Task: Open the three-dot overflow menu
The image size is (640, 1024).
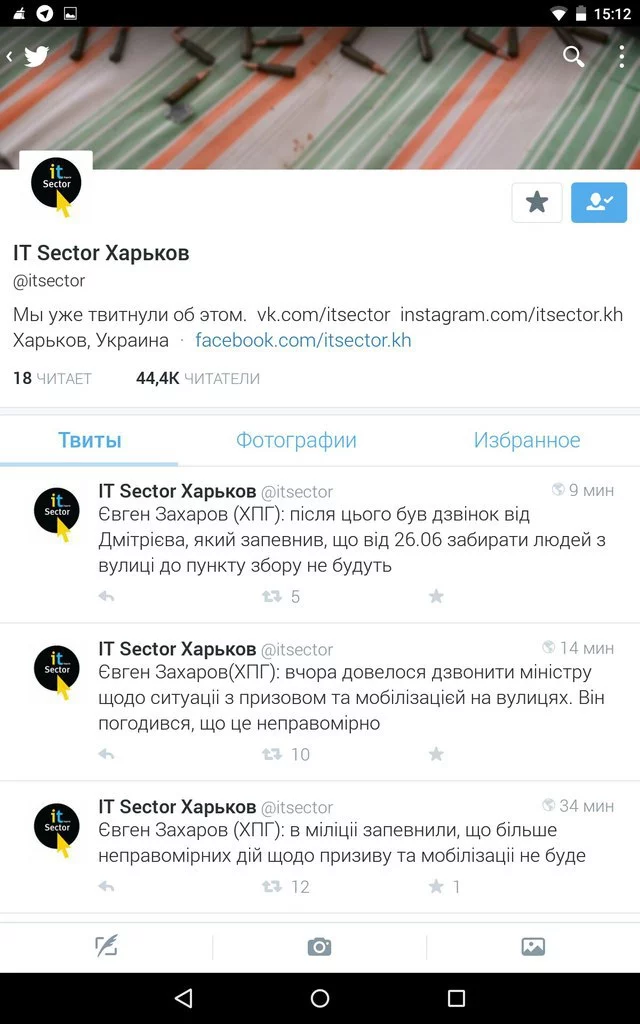Action: 621,57
